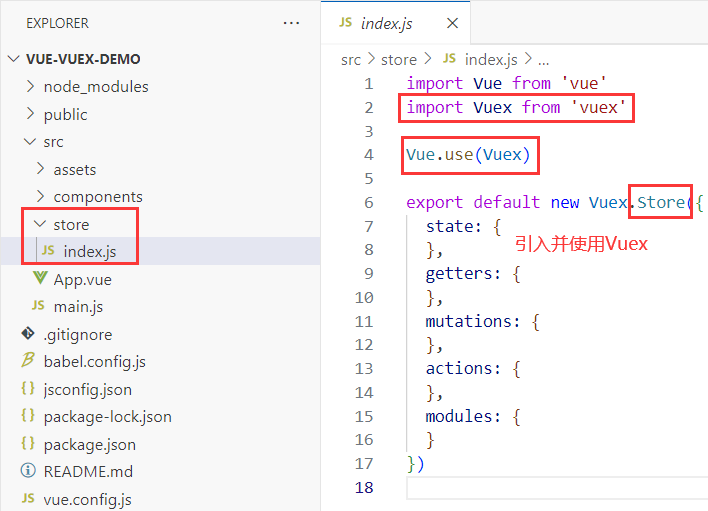The width and height of the screenshot is (708, 511).
Task: Collapse the VUE-VUEX-DEMO root folder
Action: [x=14, y=59]
